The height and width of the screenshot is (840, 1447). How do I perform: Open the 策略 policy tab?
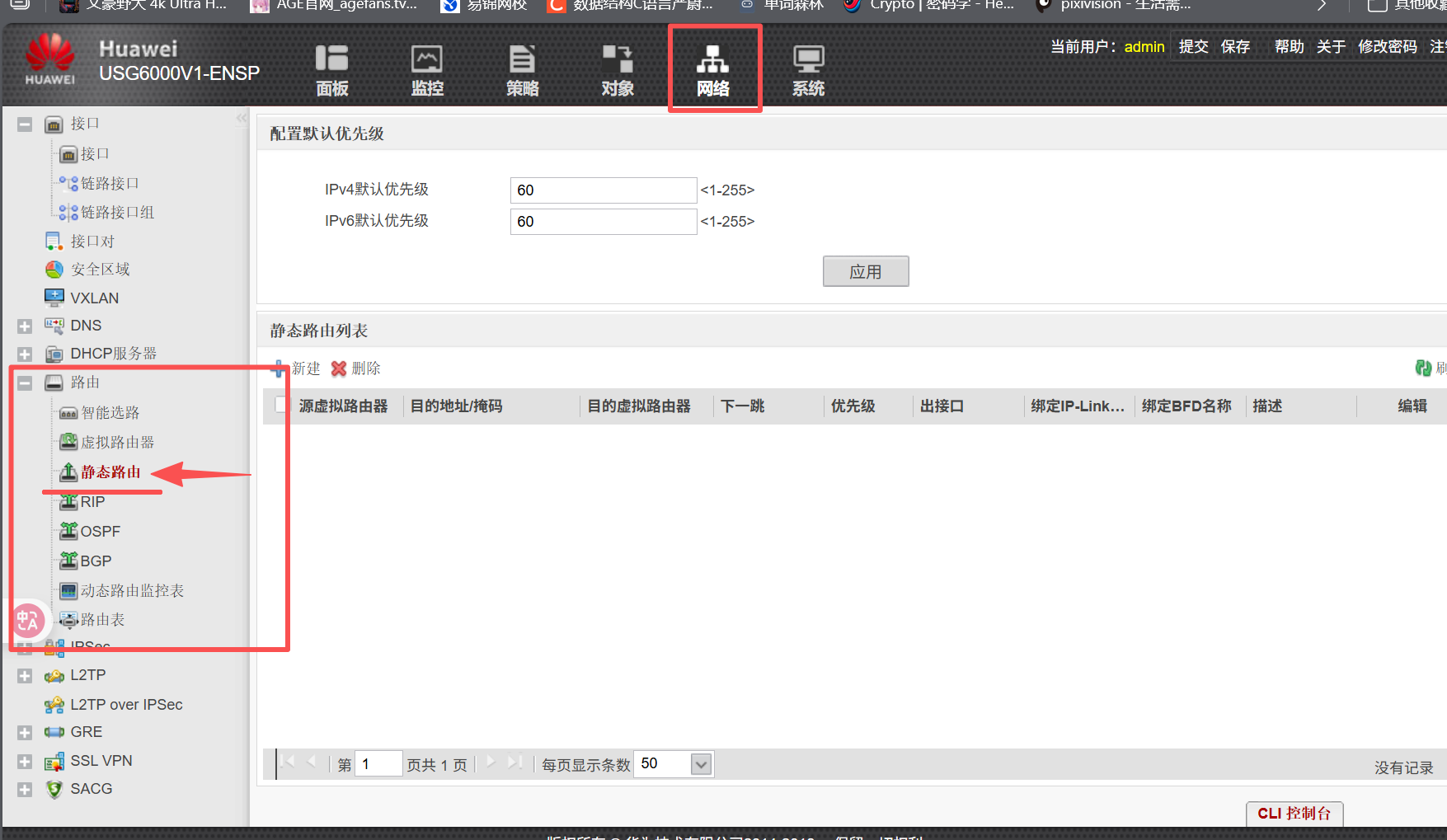[x=522, y=71]
